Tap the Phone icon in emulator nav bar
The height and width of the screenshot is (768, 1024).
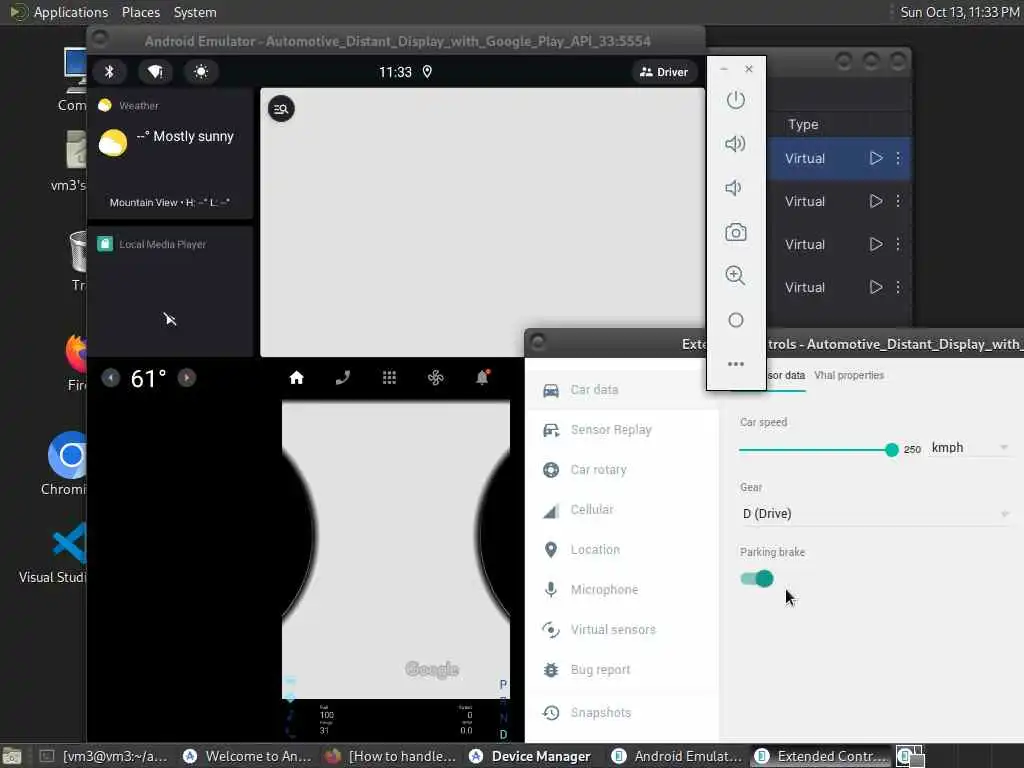tap(343, 377)
